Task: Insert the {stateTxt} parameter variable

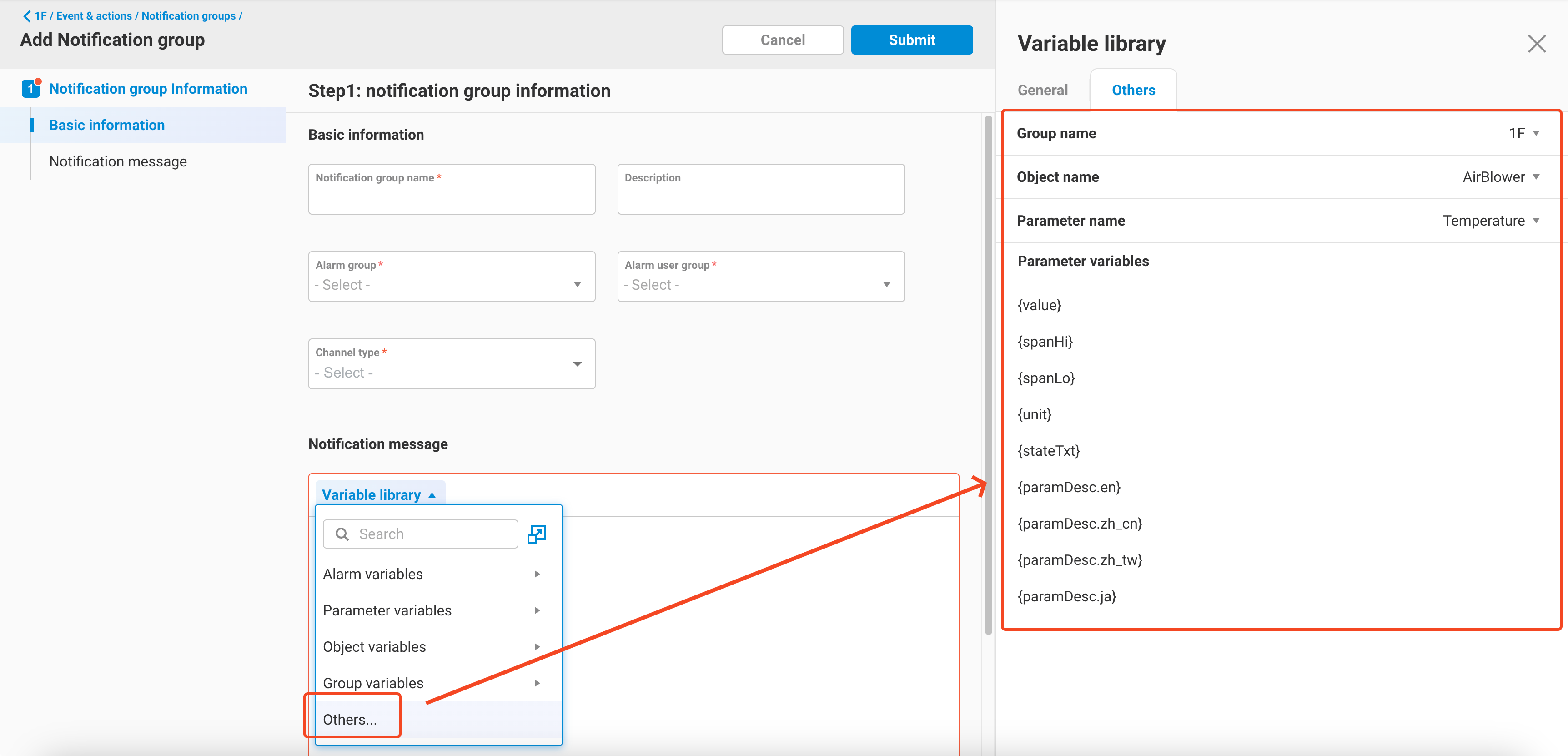Action: click(1048, 450)
